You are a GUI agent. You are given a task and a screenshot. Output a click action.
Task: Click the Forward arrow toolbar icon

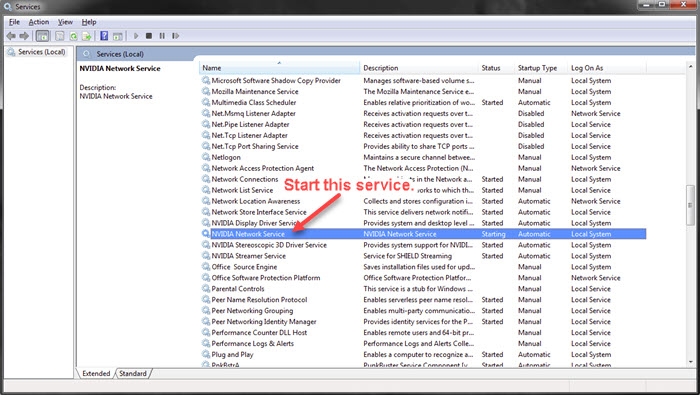[24, 36]
